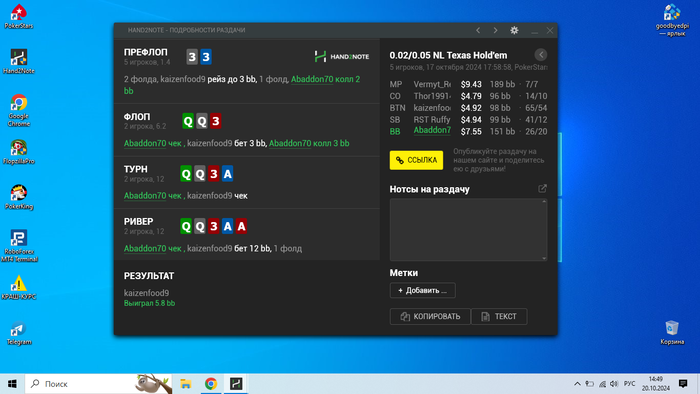Screen dimensions: 700x394
Task: Open PokerStars desktop shortcut
Action: coord(19,16)
